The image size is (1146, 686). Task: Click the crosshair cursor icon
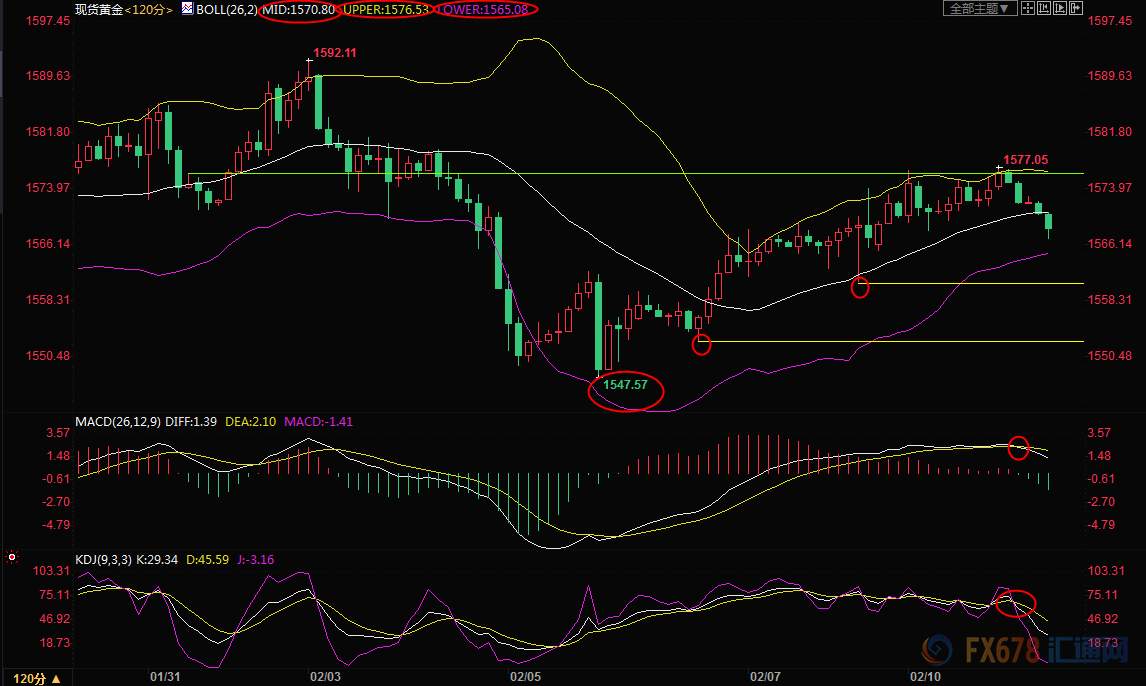[1028, 8]
